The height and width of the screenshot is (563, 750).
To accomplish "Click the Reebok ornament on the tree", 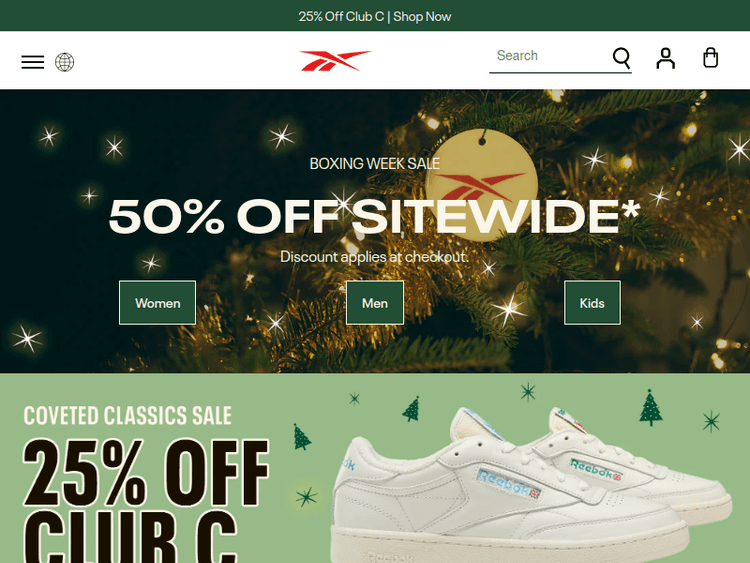I will [x=481, y=184].
